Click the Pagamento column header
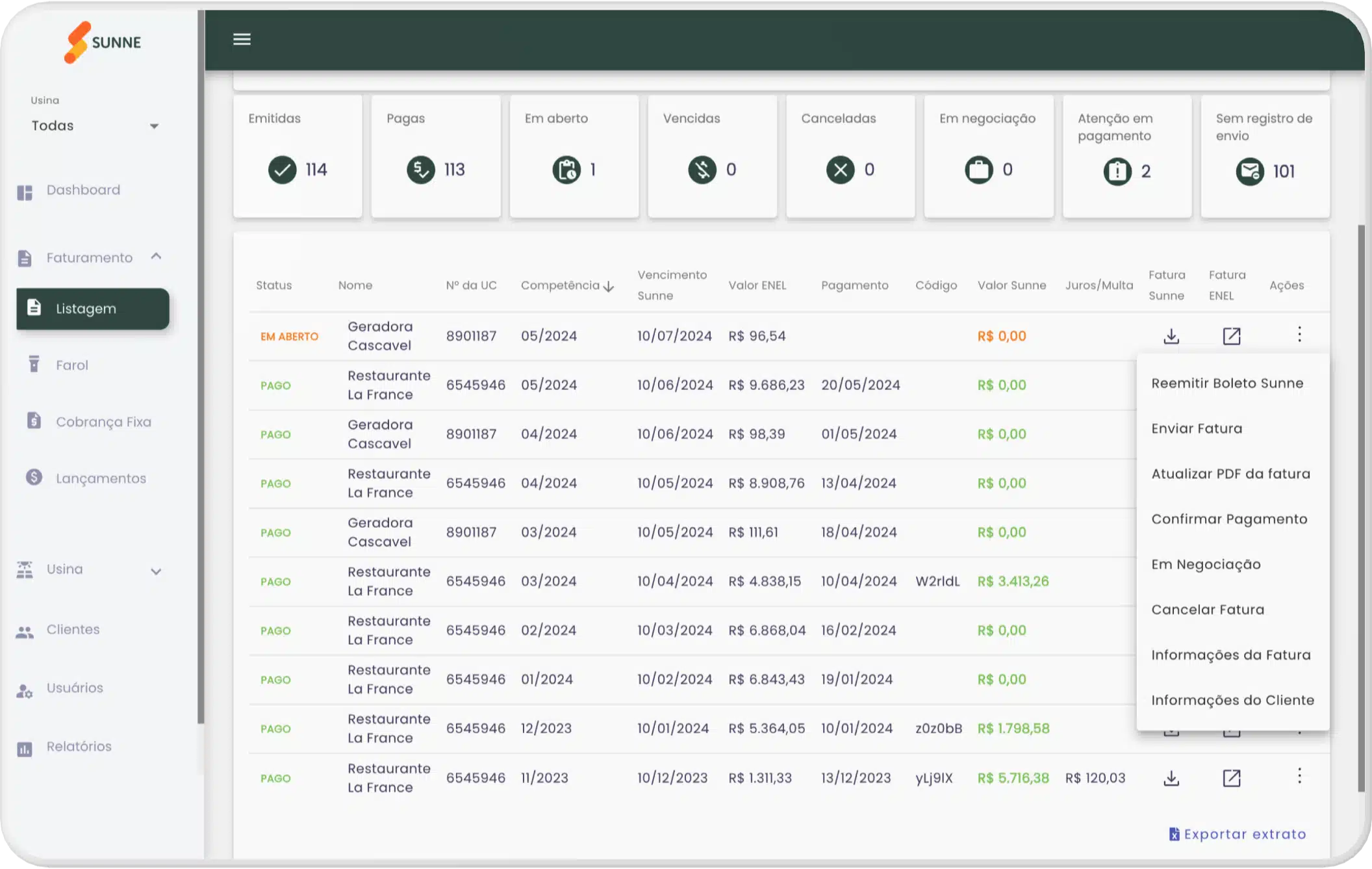 click(x=854, y=285)
